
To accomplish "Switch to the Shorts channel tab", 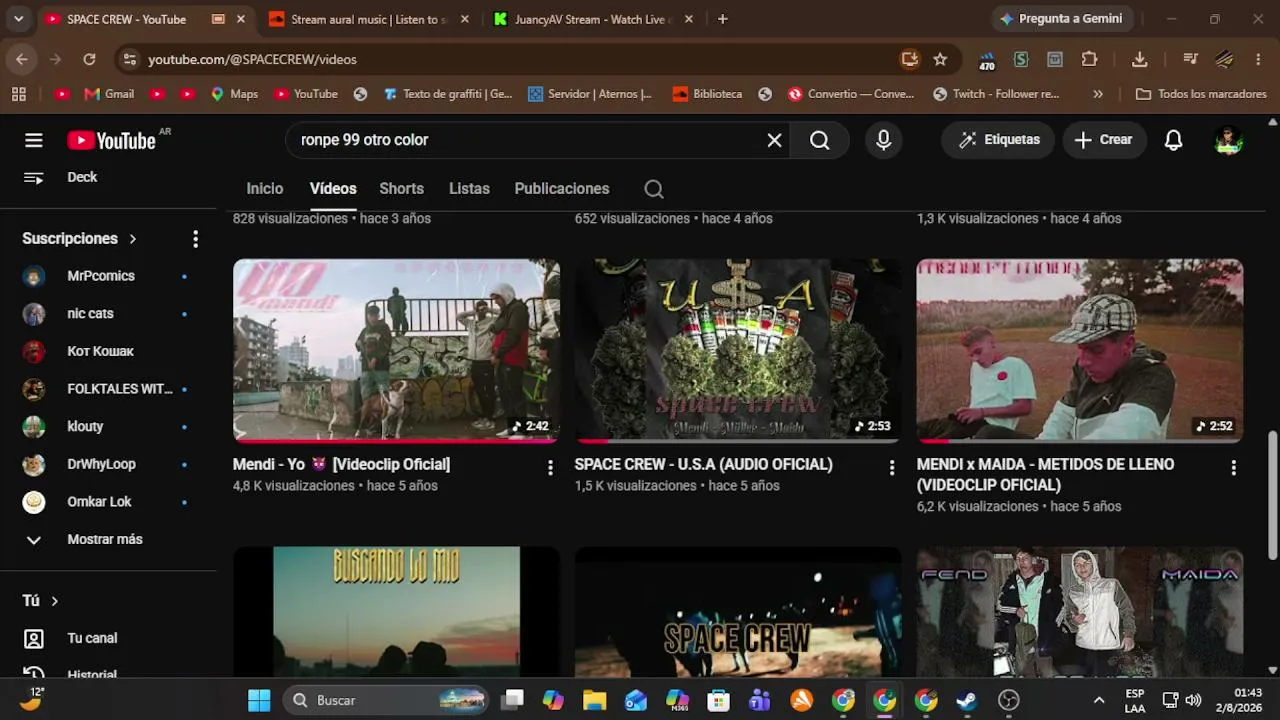I will pyautogui.click(x=402, y=189).
